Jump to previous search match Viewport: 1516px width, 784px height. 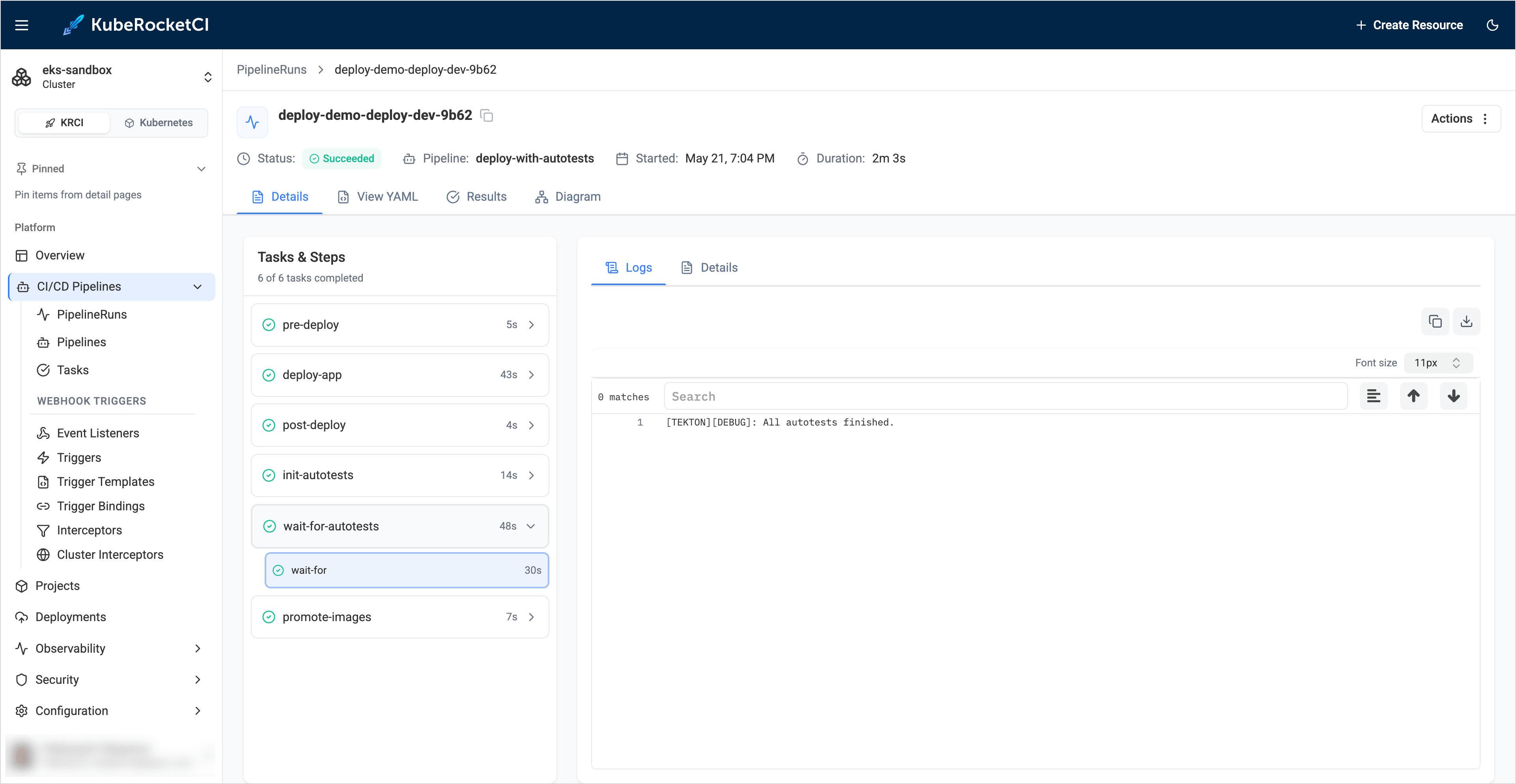[1413, 396]
